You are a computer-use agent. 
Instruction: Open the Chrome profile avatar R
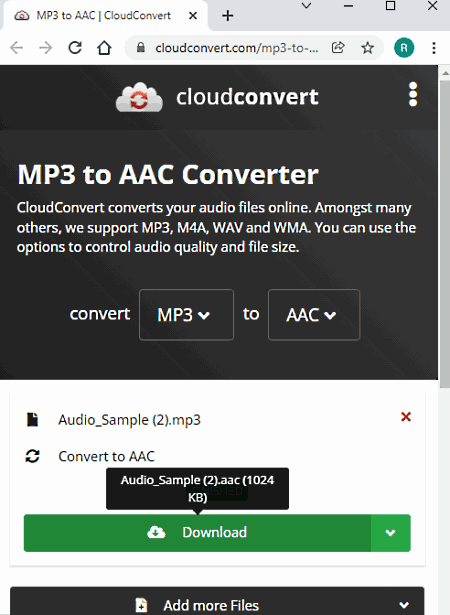[404, 48]
